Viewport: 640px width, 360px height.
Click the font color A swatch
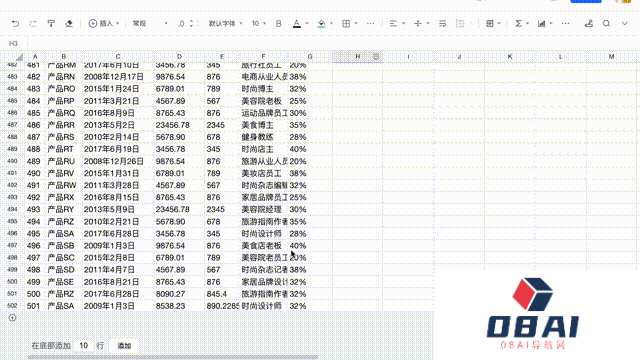click(x=297, y=24)
